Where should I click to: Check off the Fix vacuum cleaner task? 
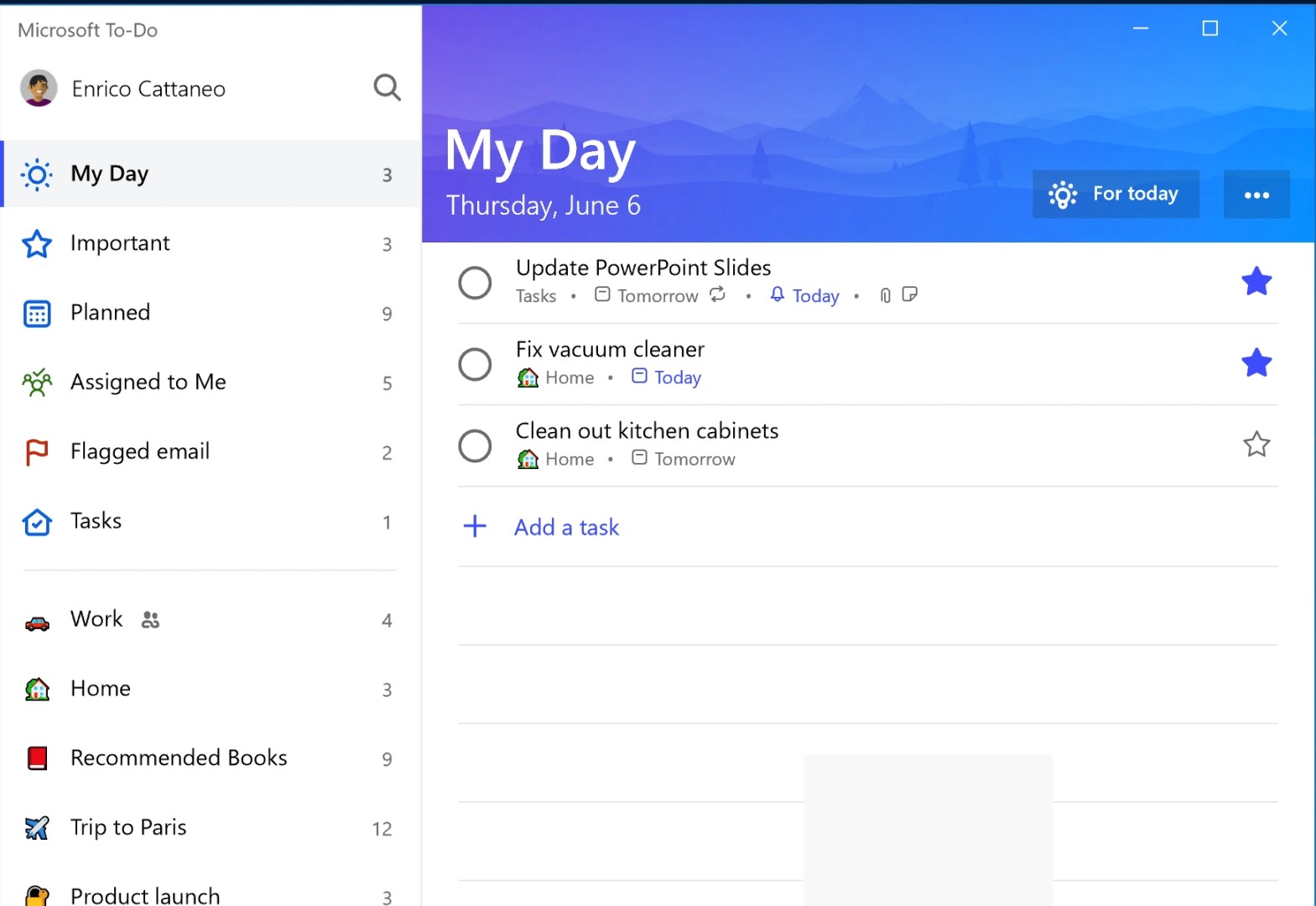pos(475,364)
